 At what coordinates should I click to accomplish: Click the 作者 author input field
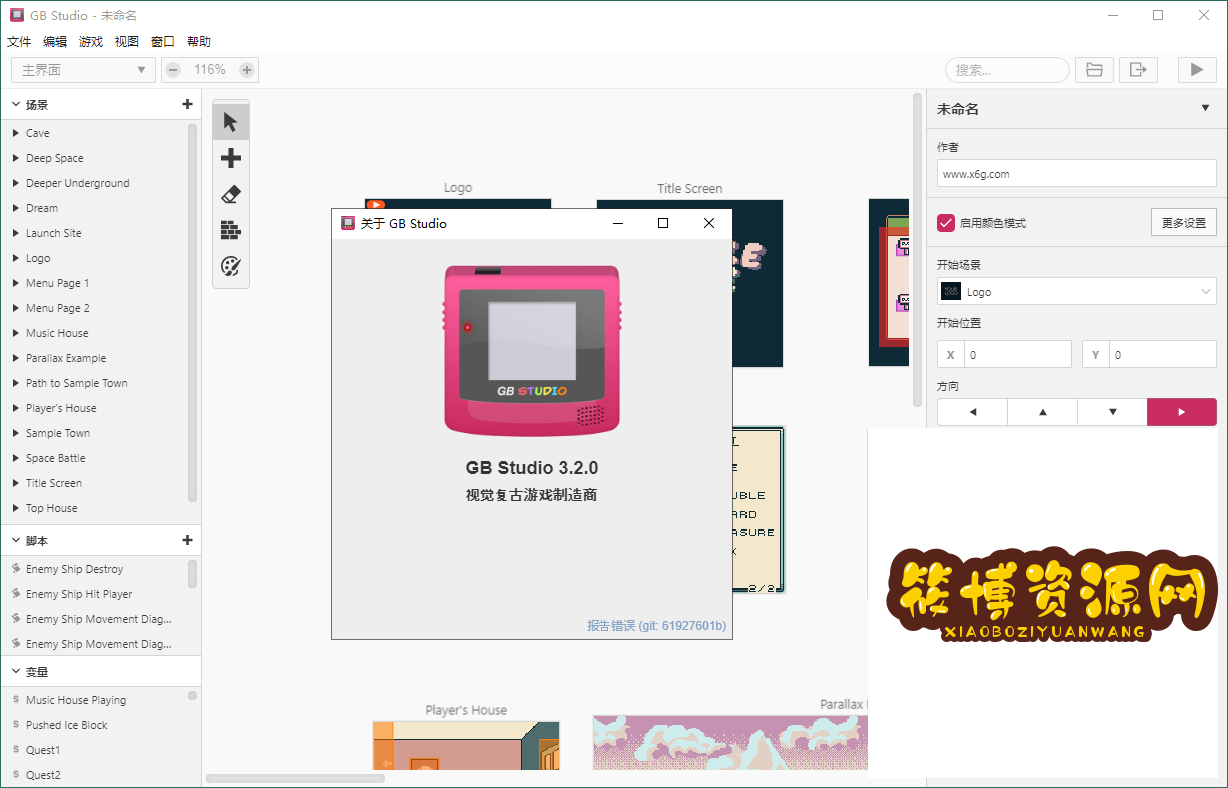click(1077, 173)
